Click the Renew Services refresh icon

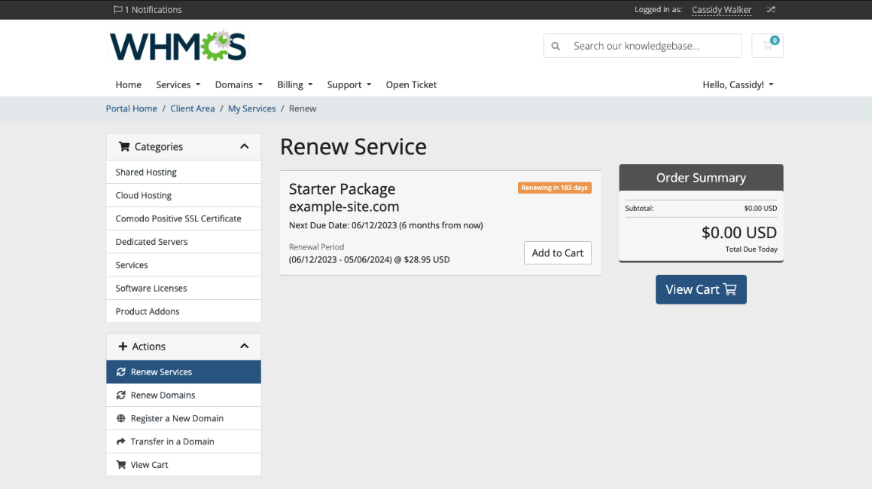tap(121, 372)
